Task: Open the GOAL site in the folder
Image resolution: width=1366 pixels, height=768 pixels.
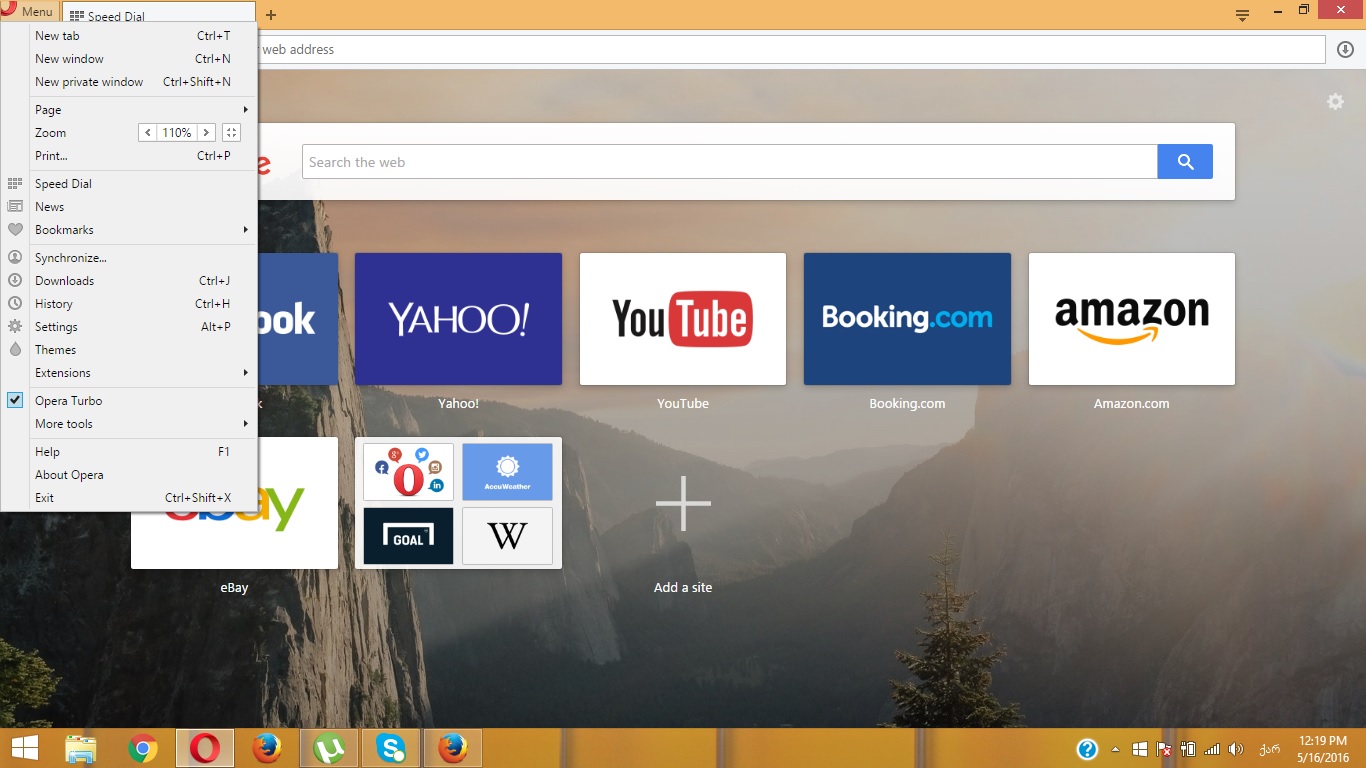Action: 408,536
